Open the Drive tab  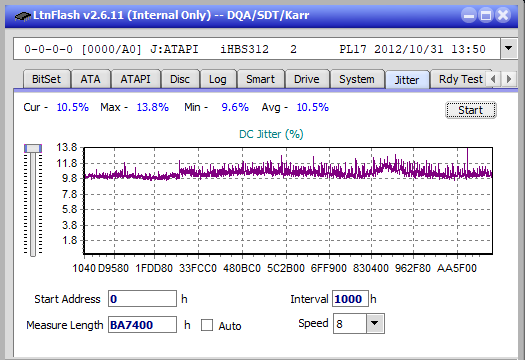[306, 79]
